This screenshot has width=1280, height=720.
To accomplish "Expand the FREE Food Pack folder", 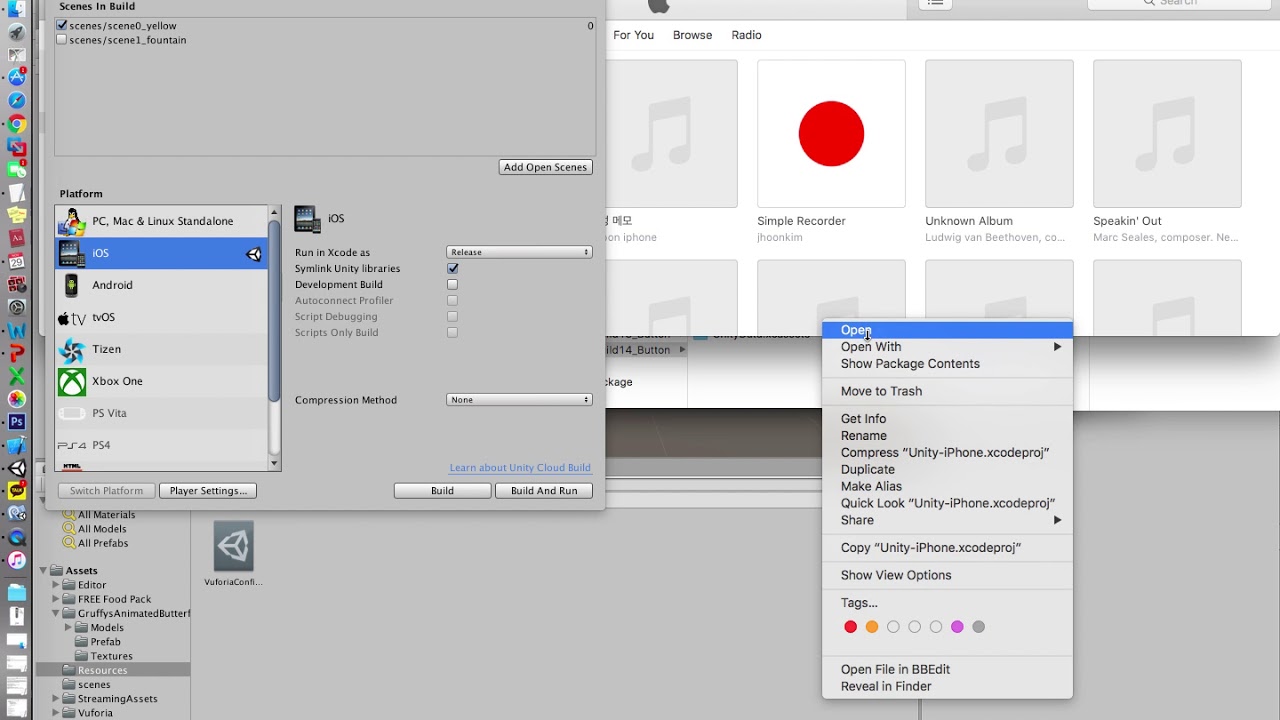I will point(57,599).
